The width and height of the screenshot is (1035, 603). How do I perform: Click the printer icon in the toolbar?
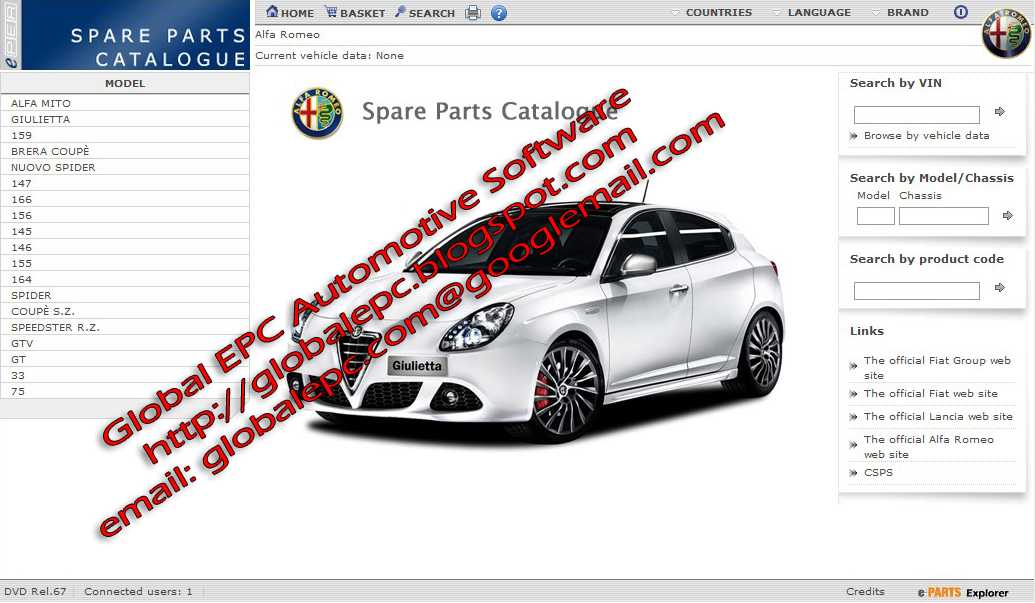tap(473, 13)
